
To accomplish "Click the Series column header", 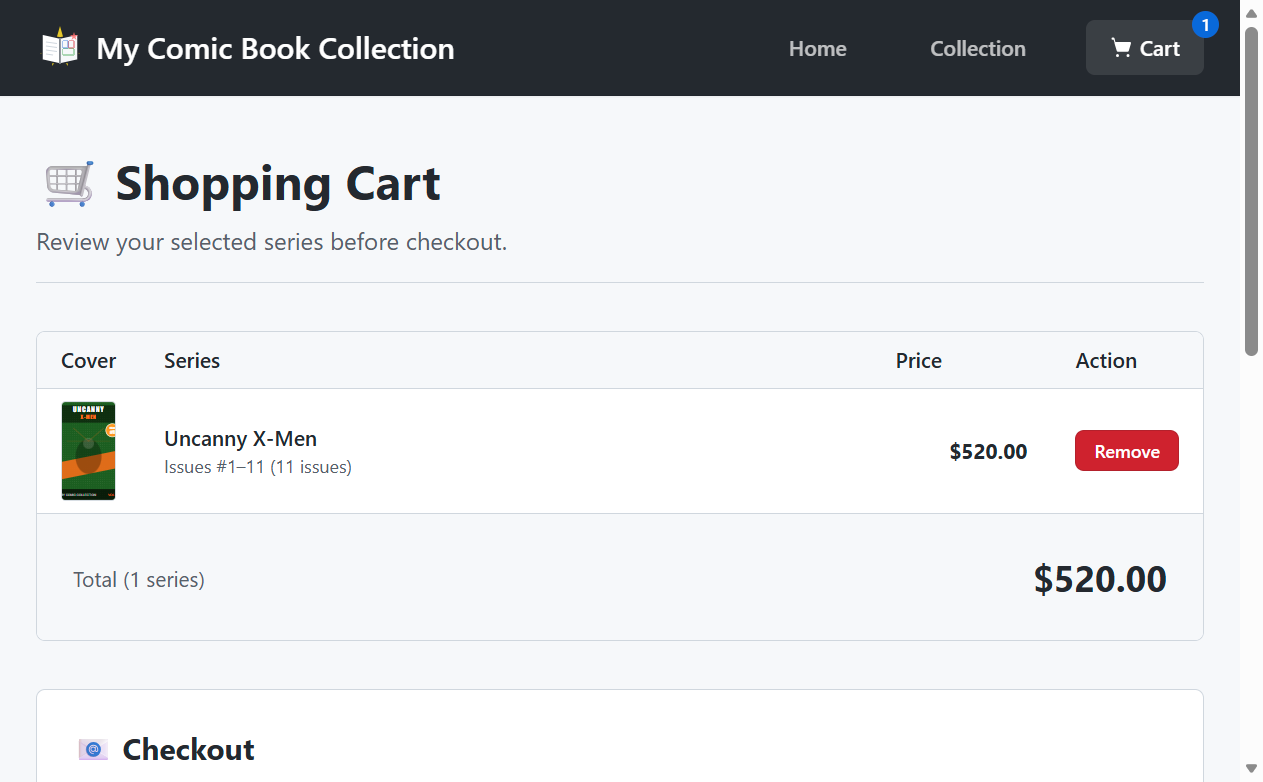I will pyautogui.click(x=192, y=361).
